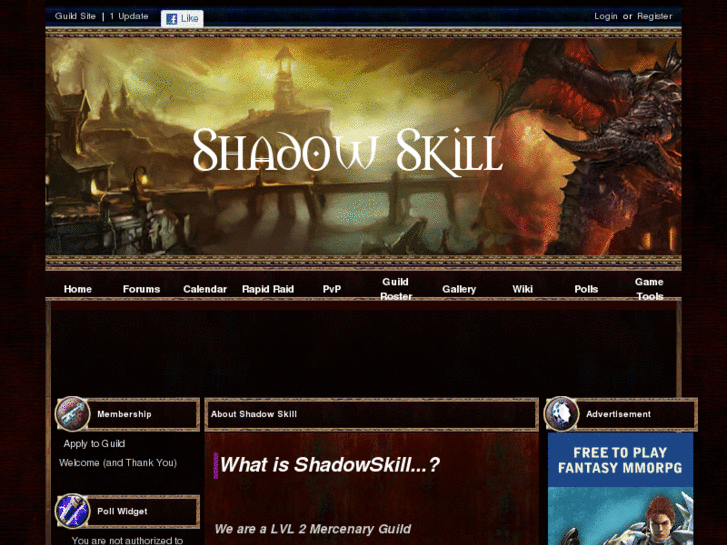727x545 pixels.
Task: Open Welcome (and Thank You) link
Action: click(118, 463)
